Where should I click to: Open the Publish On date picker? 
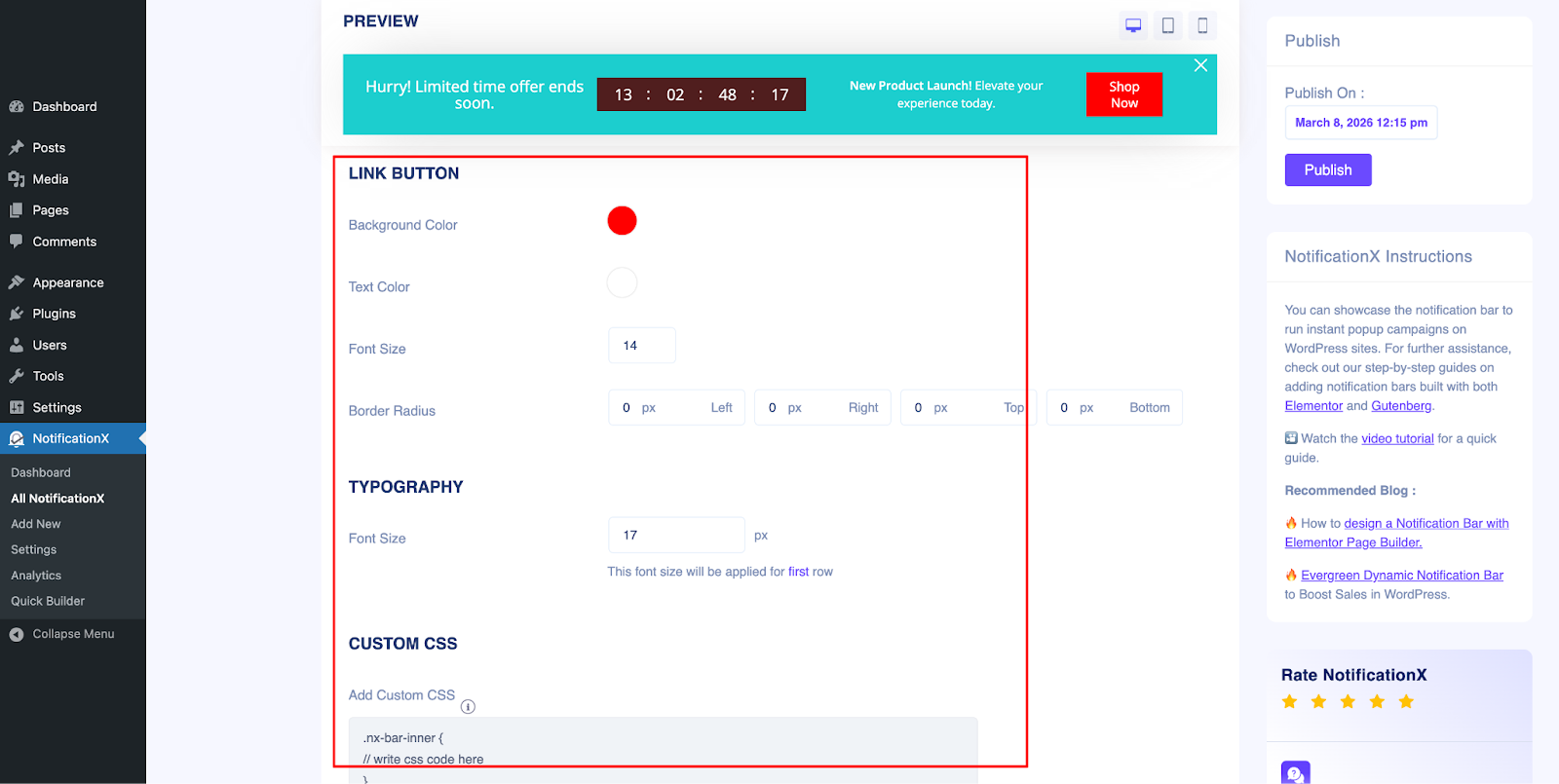1360,123
